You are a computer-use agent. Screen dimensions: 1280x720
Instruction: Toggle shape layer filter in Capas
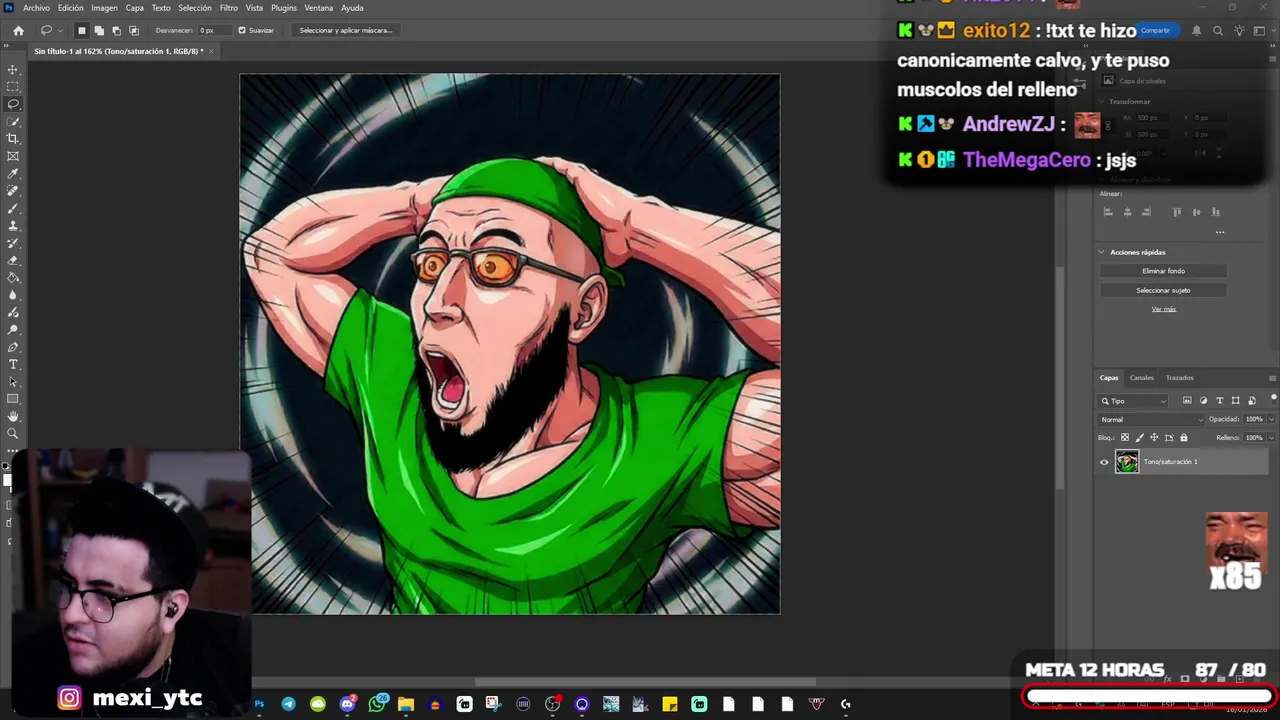(1235, 401)
